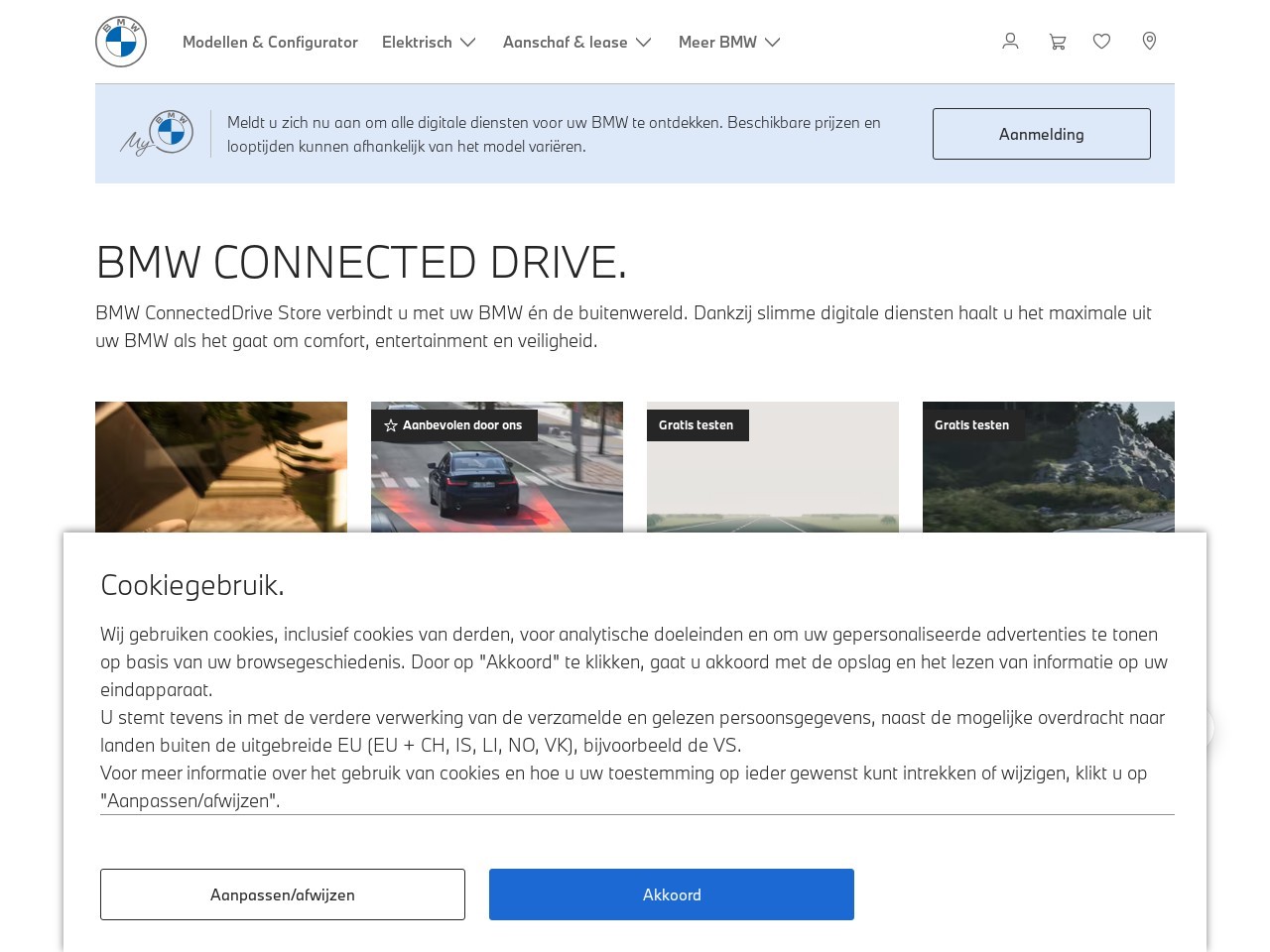Screen dimensions: 1270x952
Task: Open the wishlist heart icon
Action: [1101, 42]
